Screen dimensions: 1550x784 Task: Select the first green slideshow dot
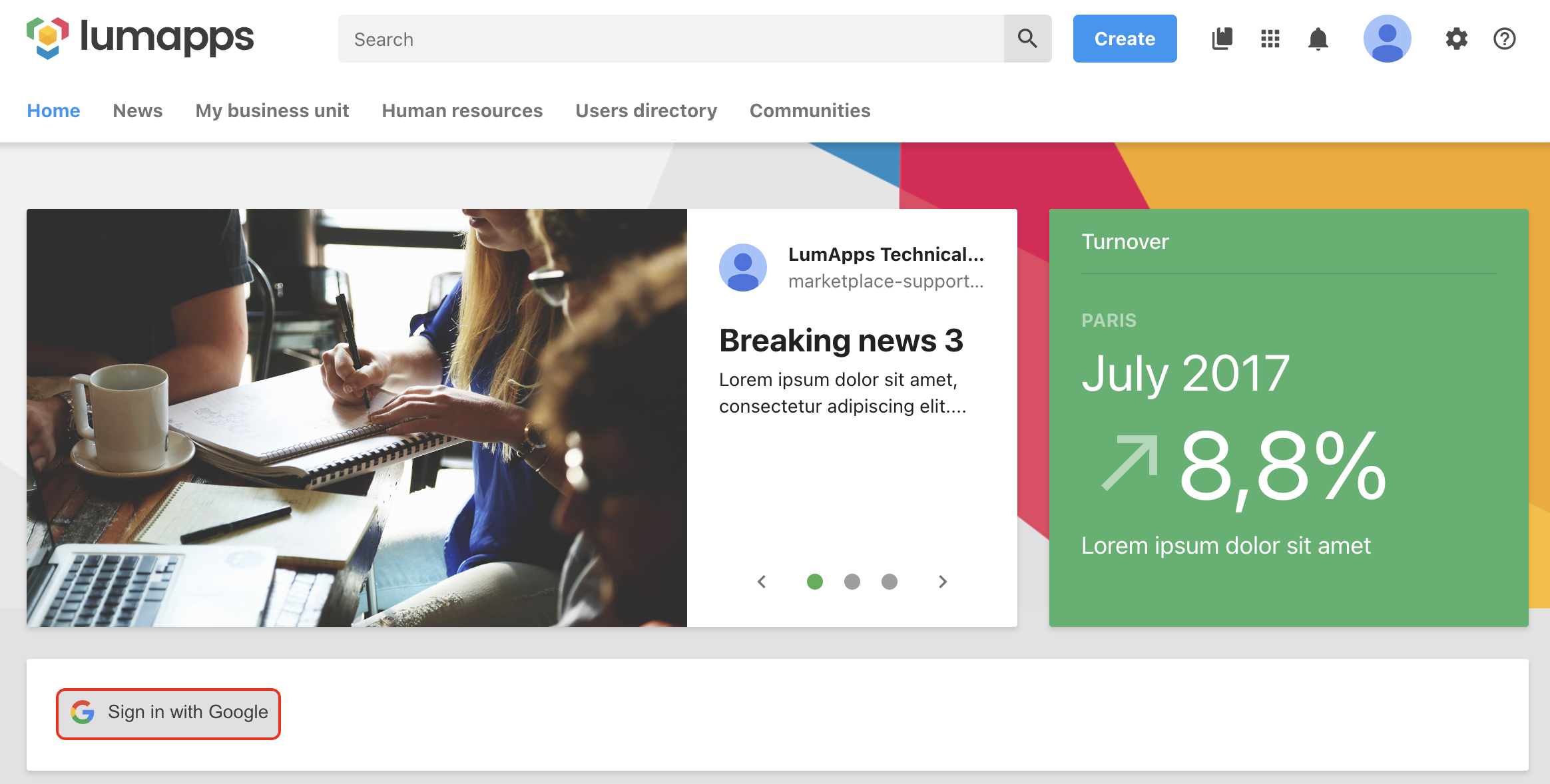[x=814, y=582]
